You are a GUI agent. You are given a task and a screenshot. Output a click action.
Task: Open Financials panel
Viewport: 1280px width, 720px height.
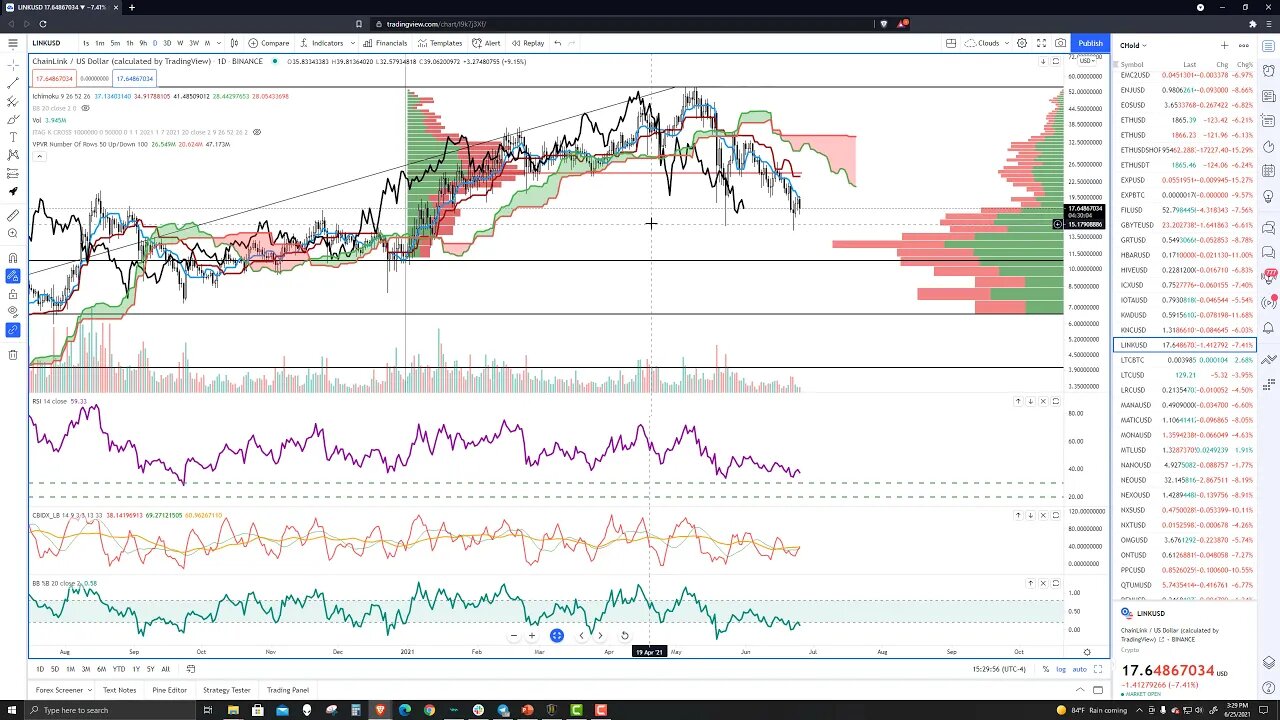click(385, 43)
